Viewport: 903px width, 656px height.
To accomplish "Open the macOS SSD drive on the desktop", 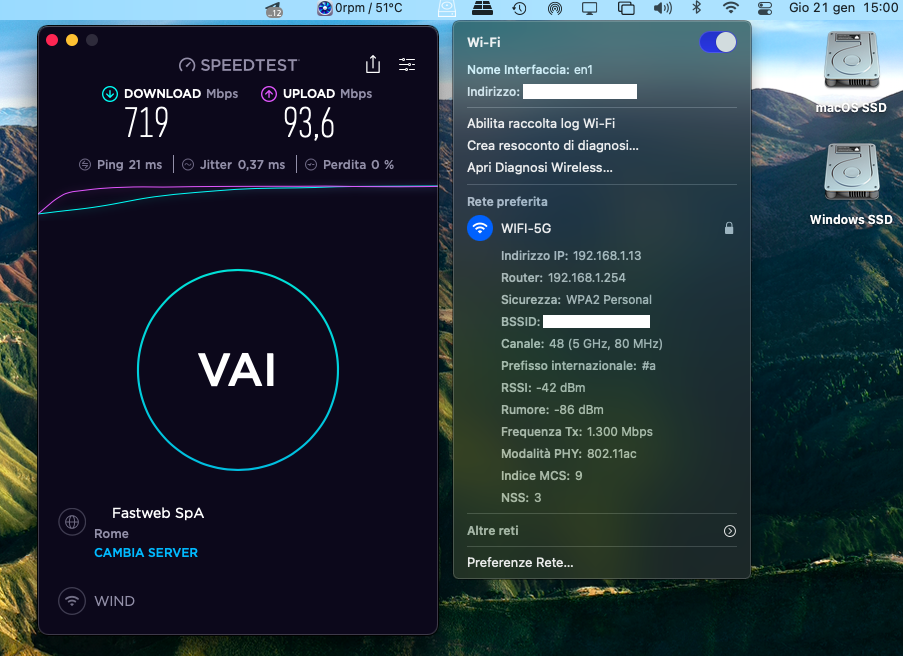I will 851,73.
